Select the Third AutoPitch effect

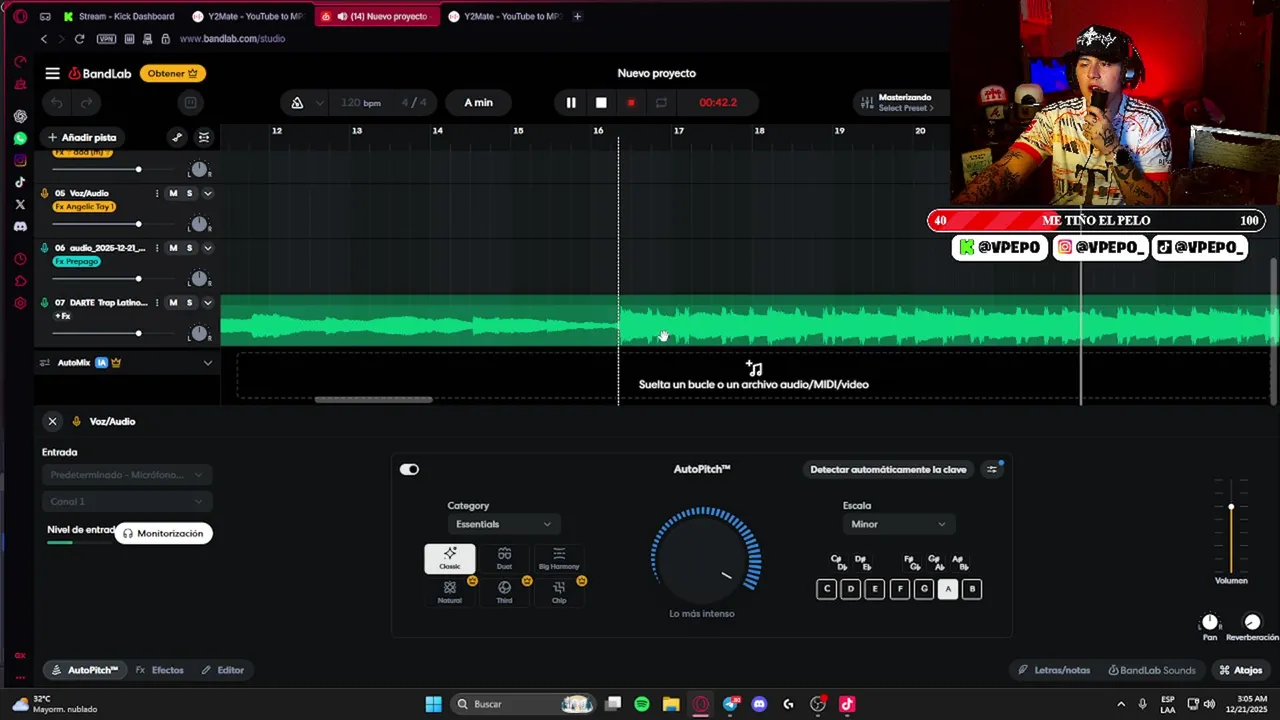tap(504, 591)
